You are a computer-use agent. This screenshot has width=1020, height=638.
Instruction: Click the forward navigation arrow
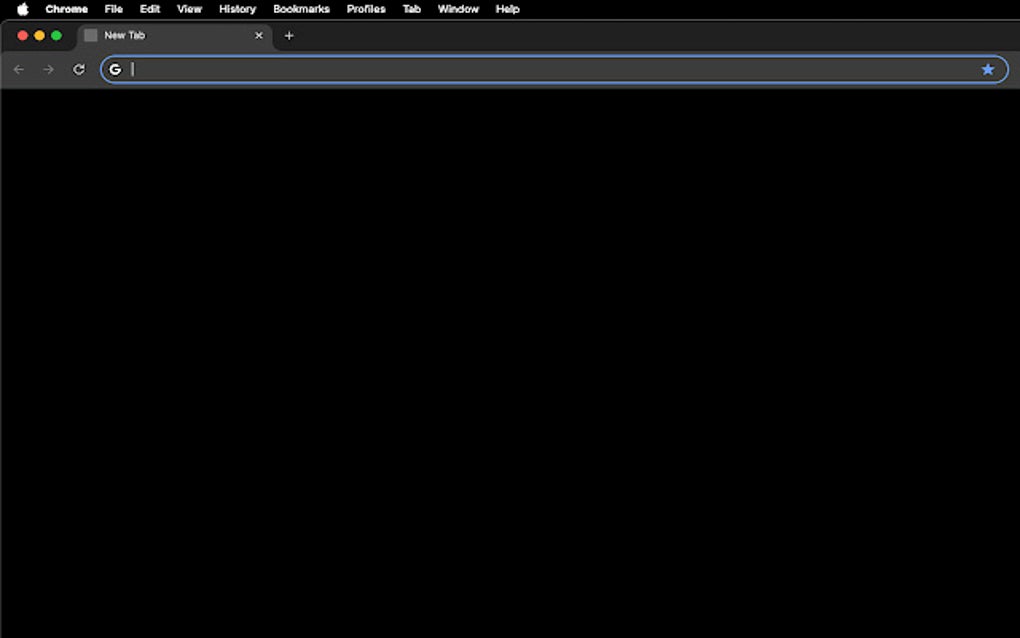click(x=48, y=69)
